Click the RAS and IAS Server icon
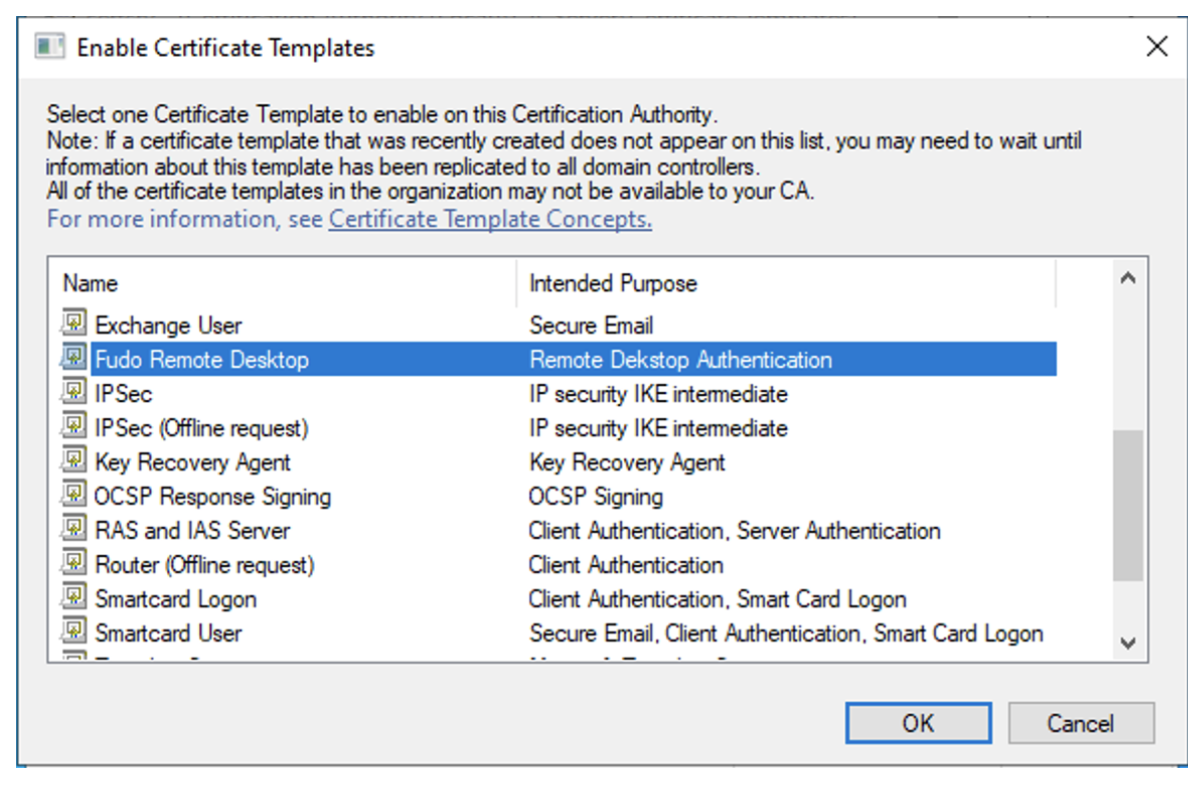This screenshot has height=791, width=1203. click(75, 529)
